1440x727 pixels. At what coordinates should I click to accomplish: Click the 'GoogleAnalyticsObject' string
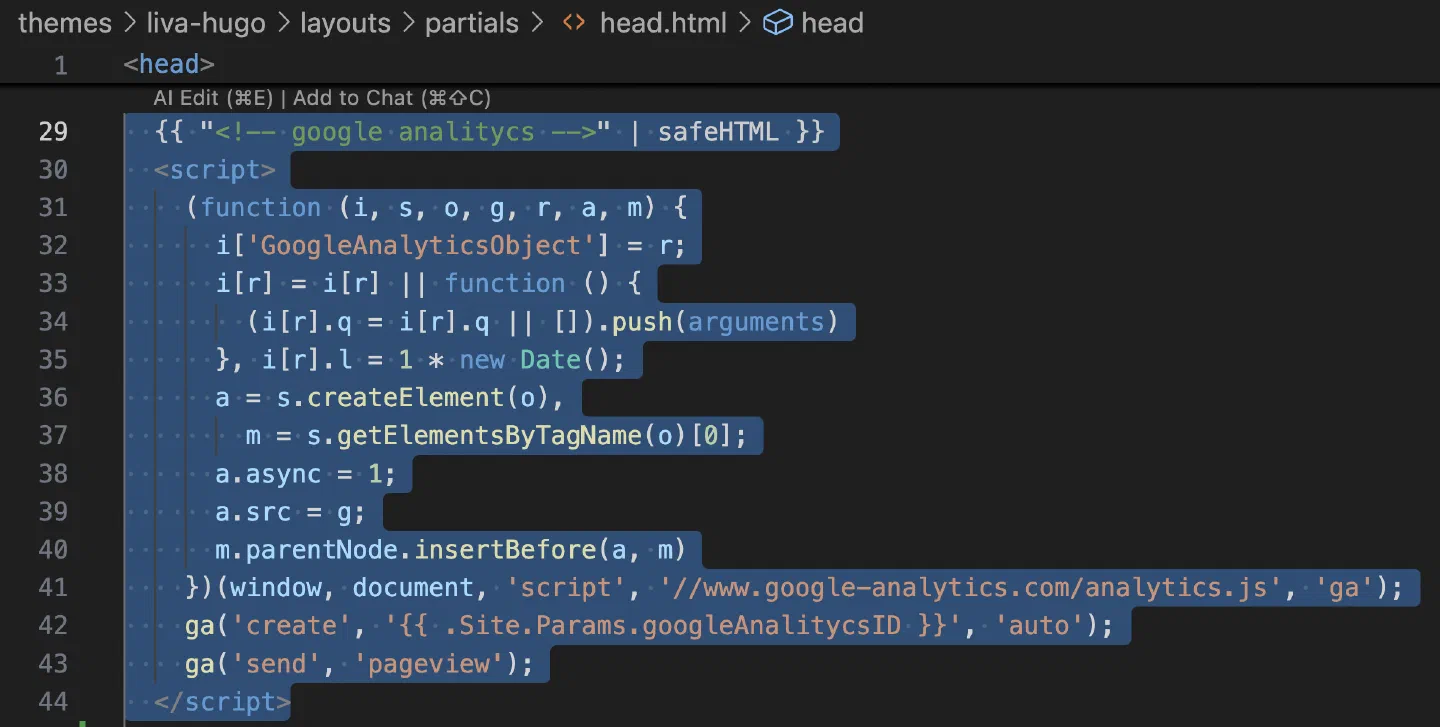(x=420, y=245)
